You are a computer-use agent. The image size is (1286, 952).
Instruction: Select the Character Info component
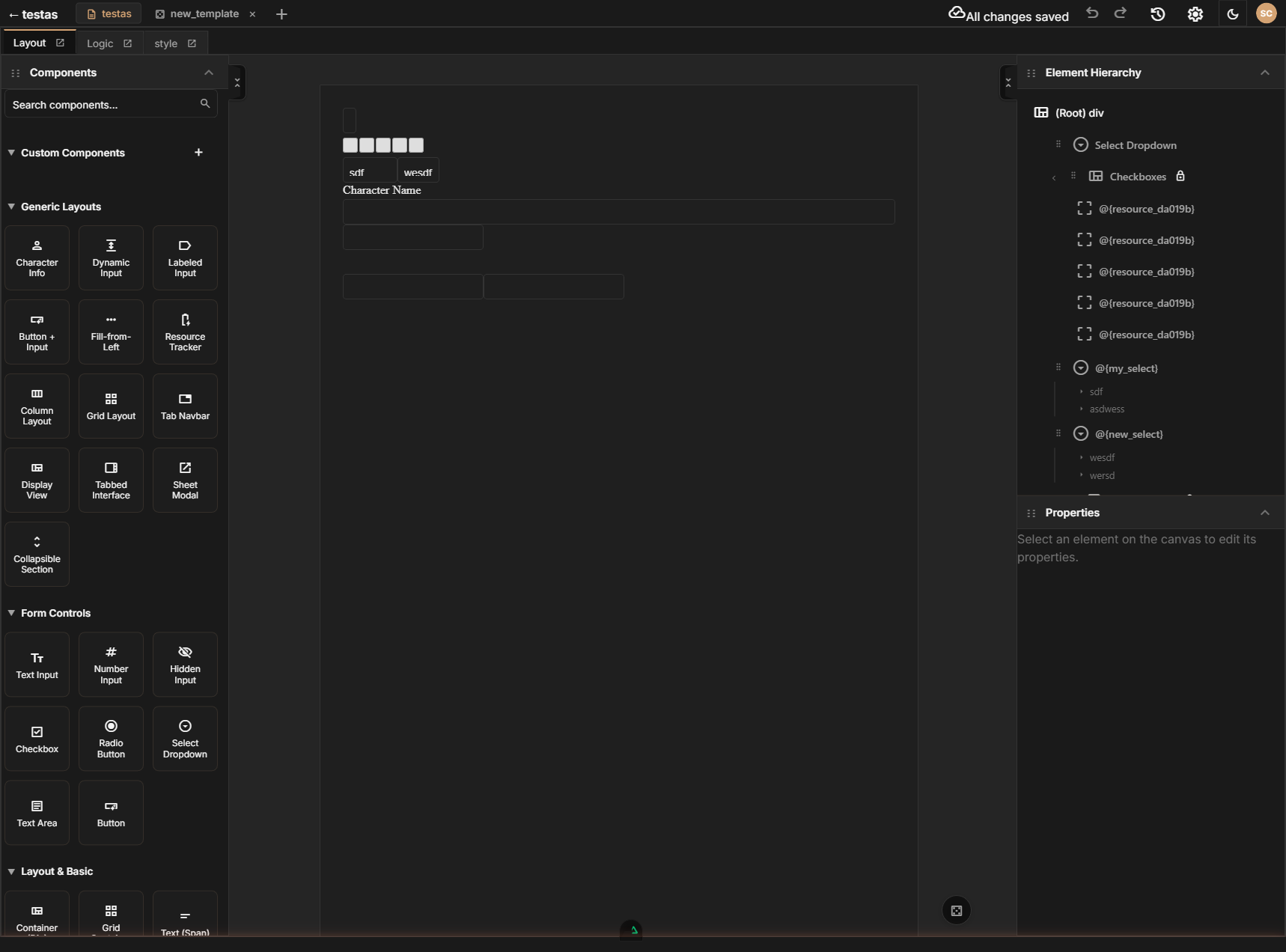[x=37, y=257]
